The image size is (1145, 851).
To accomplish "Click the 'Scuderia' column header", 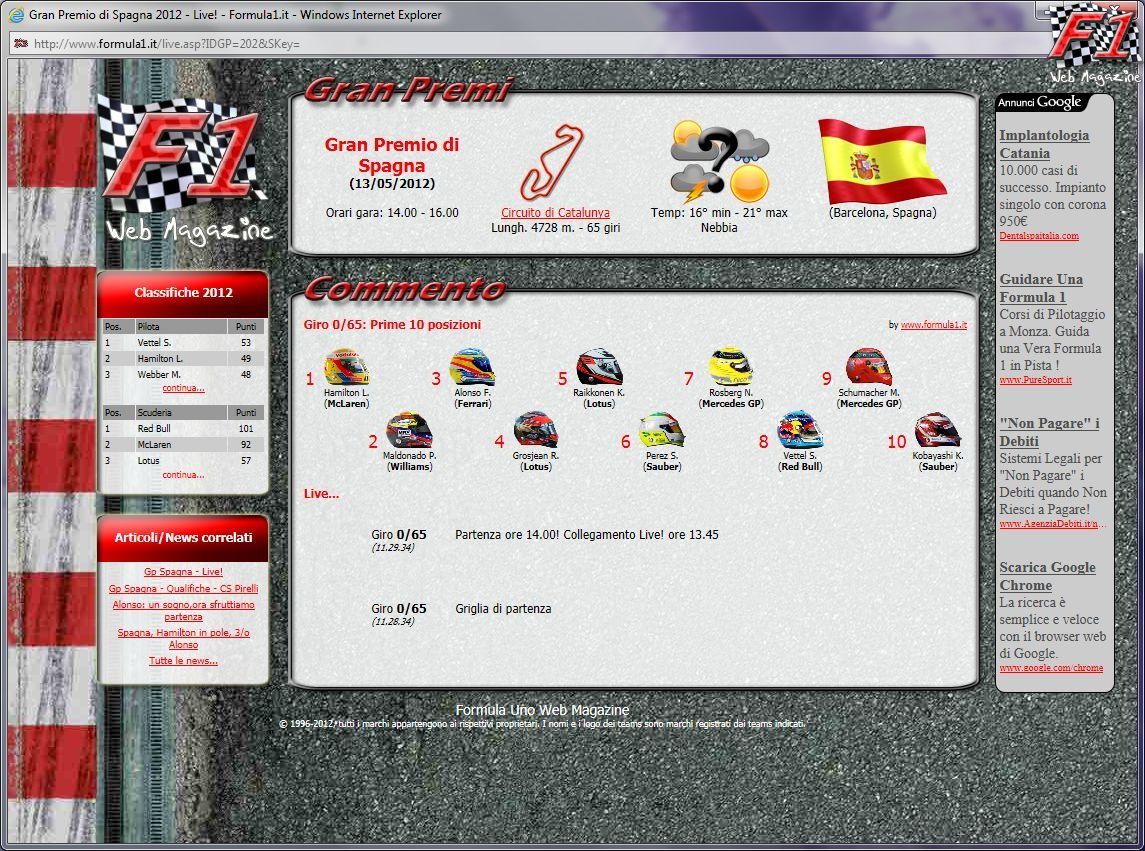I will 180,413.
